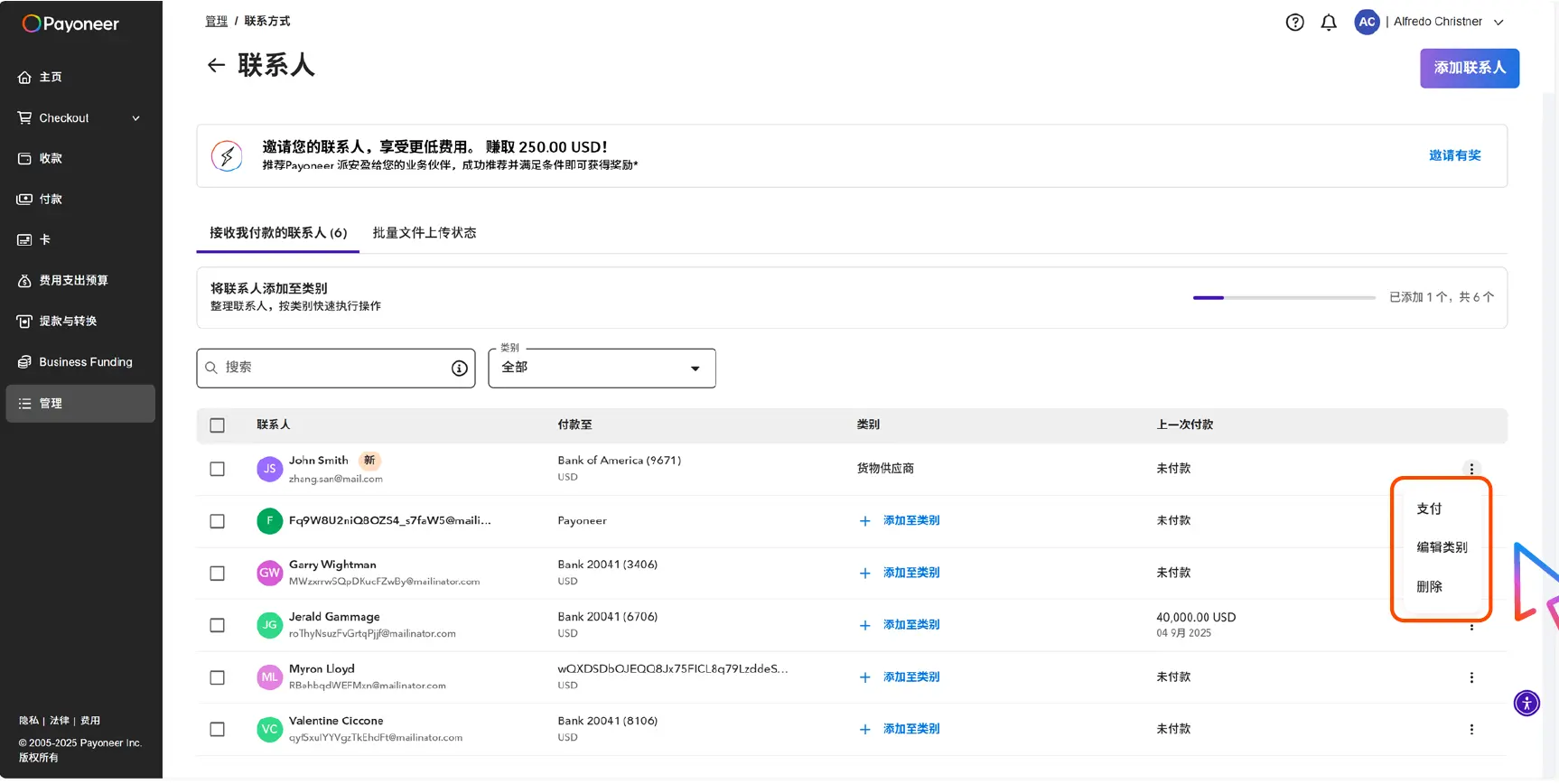1559x784 pixels.
Task: Click 添加至类别 for Myron Lloyd
Action: pyautogui.click(x=900, y=677)
